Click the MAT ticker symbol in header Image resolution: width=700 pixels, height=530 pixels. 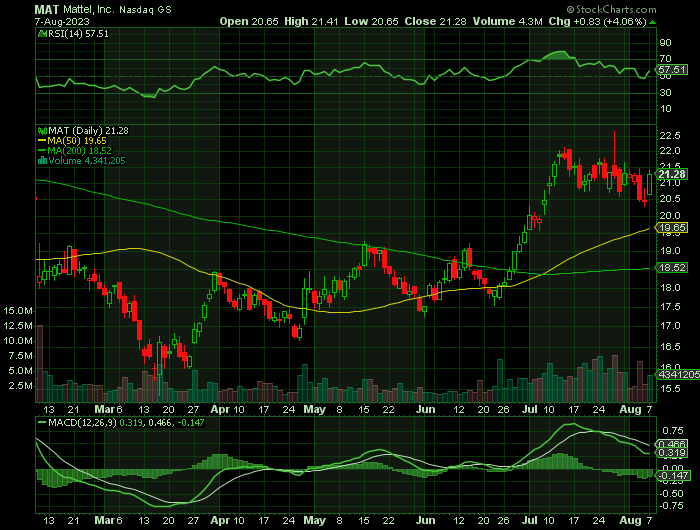click(47, 9)
